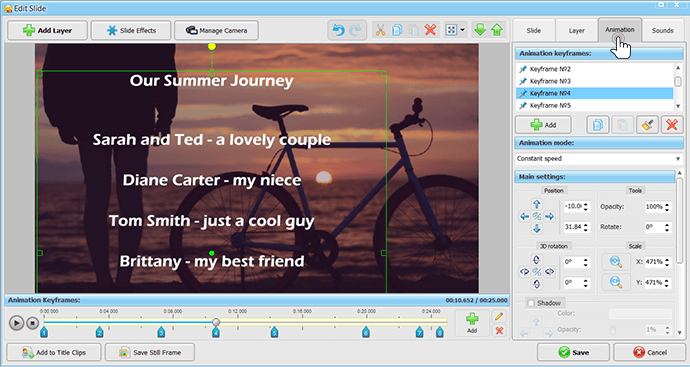Stop the animation preview

tap(33, 323)
